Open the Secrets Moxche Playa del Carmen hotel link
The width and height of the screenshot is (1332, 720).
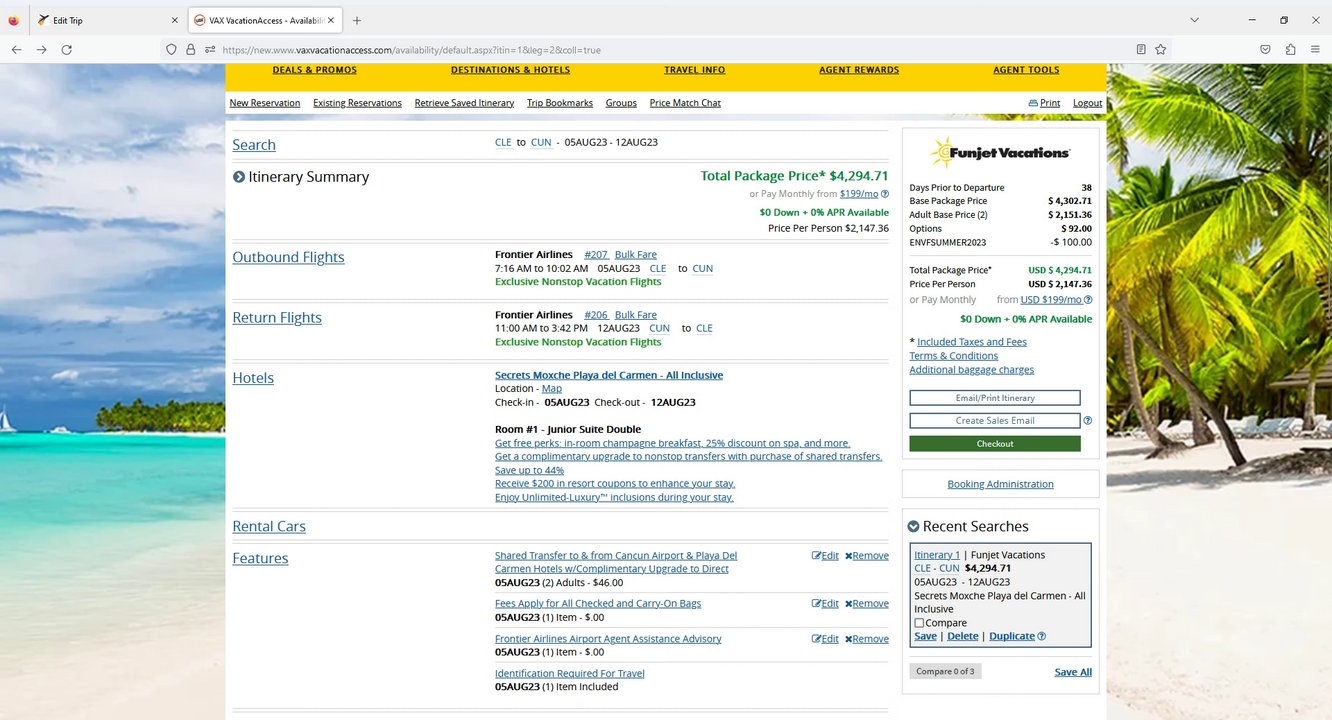(x=609, y=375)
